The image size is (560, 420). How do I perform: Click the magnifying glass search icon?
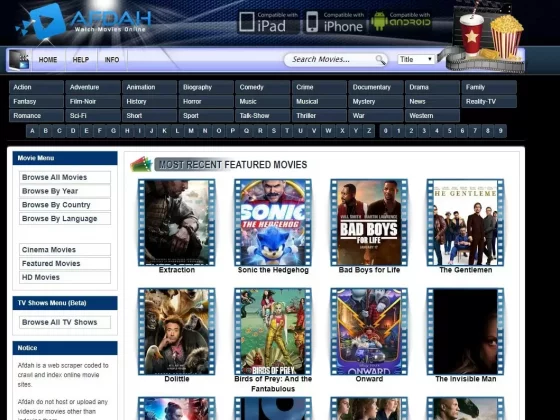point(381,60)
